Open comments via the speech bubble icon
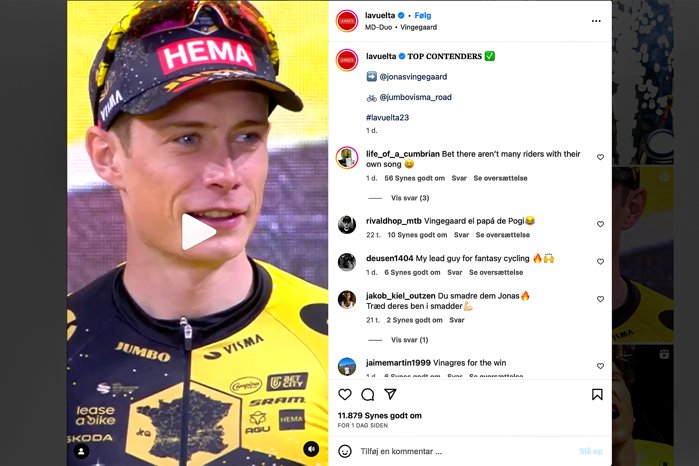This screenshot has width=699, height=466. coord(368,395)
